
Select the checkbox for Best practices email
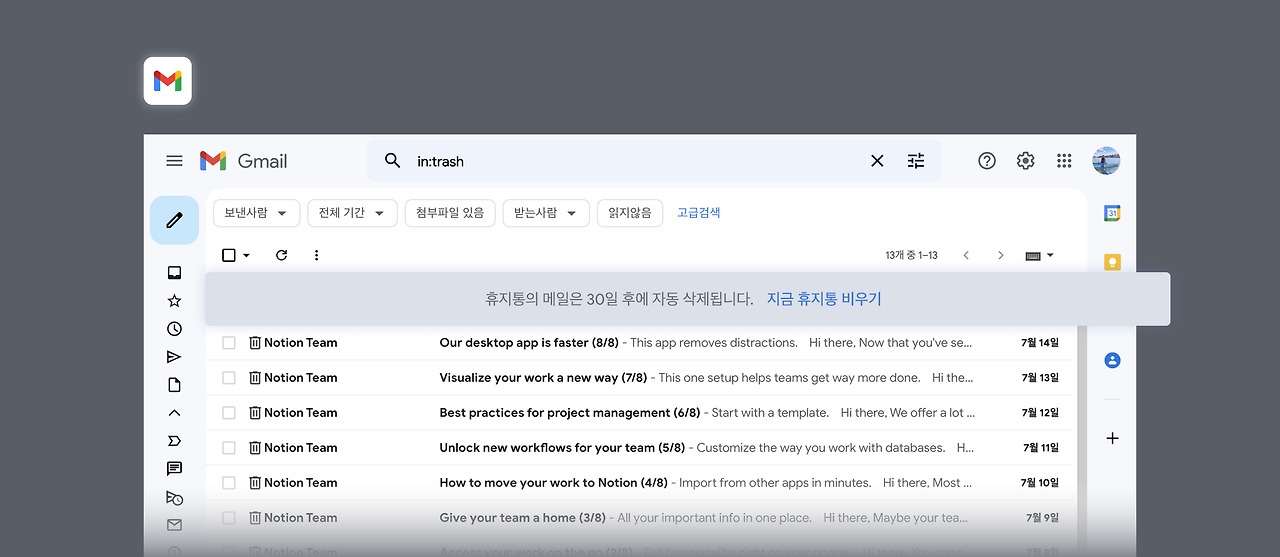coord(229,413)
